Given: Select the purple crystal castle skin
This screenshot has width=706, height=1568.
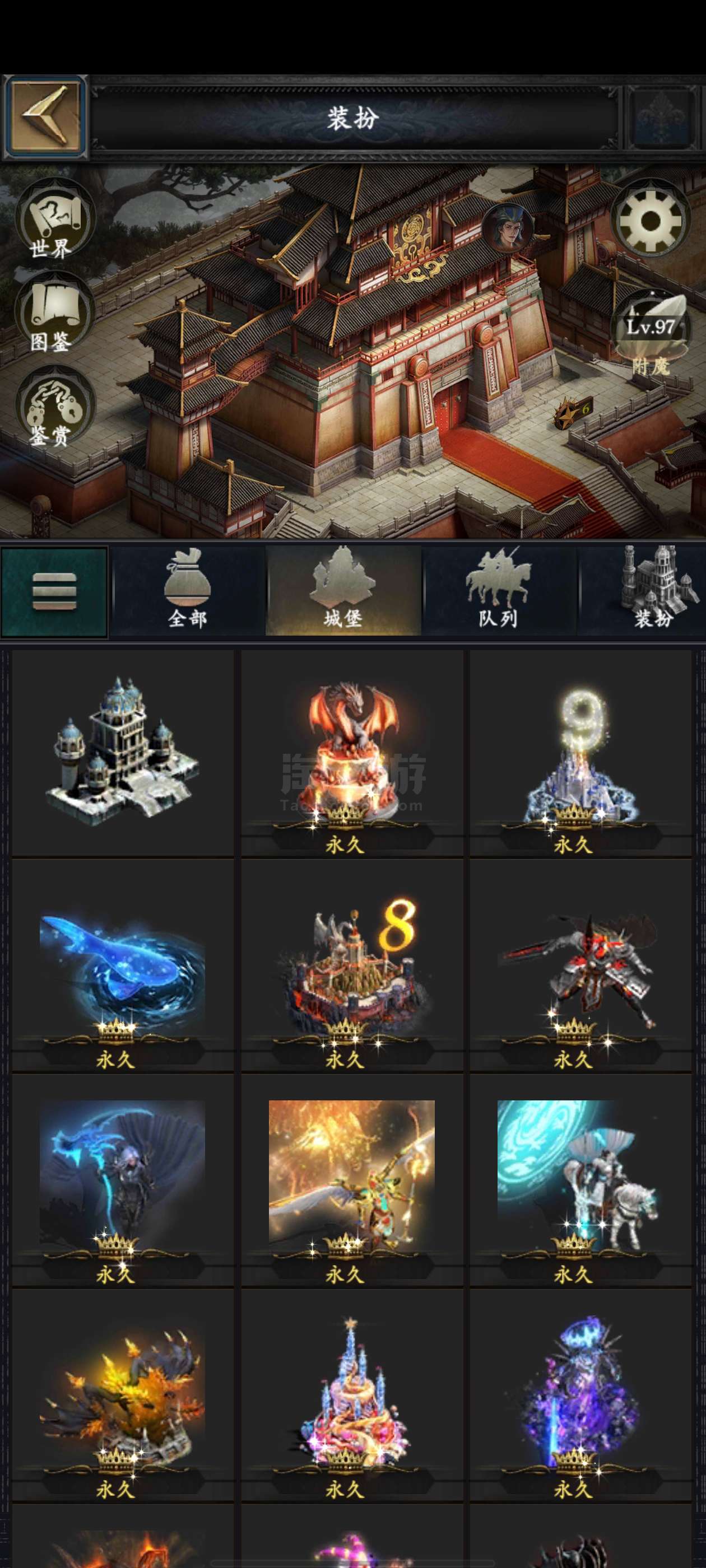Looking at the screenshot, I should [x=580, y=1394].
